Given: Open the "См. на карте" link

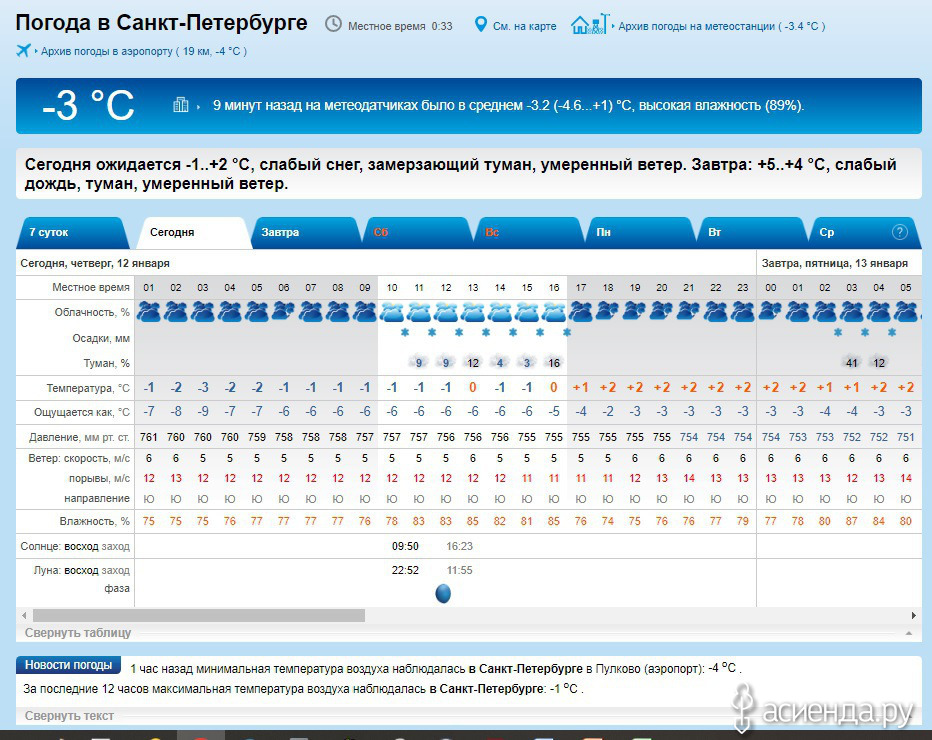Looking at the screenshot, I should pyautogui.click(x=525, y=26).
